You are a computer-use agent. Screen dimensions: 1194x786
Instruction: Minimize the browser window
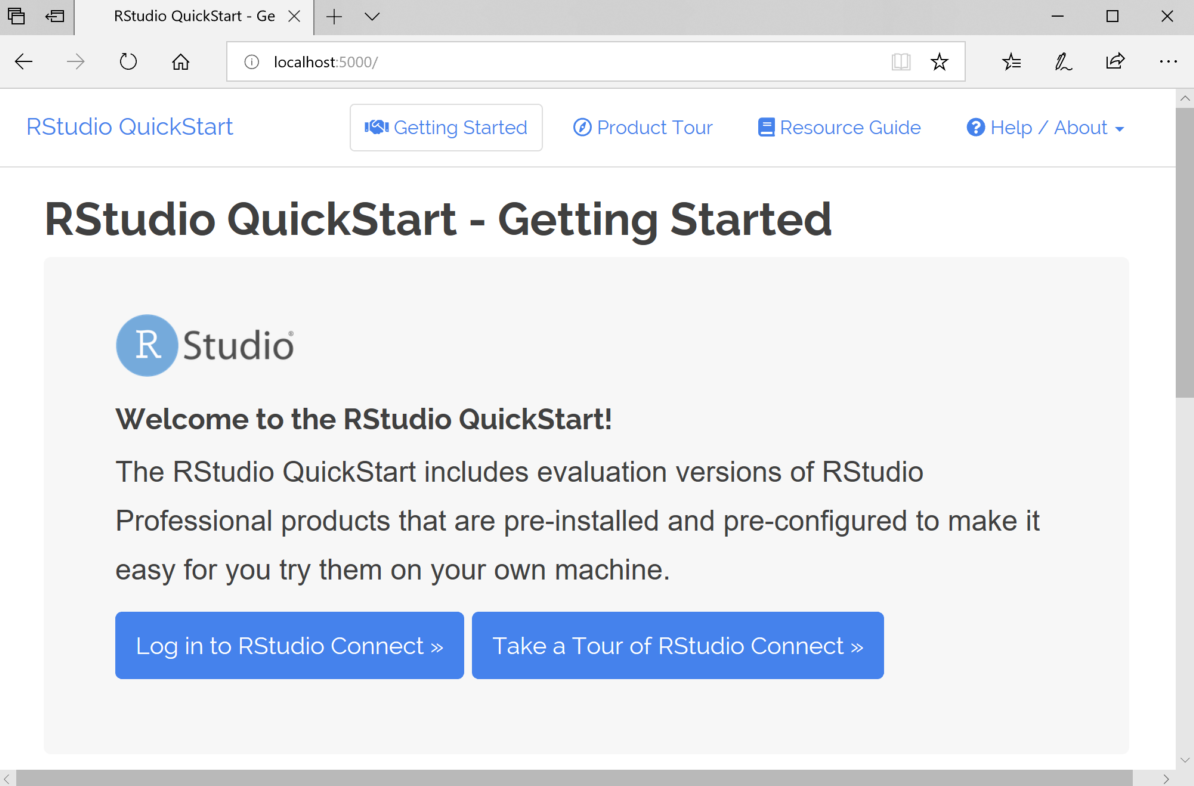(1057, 16)
